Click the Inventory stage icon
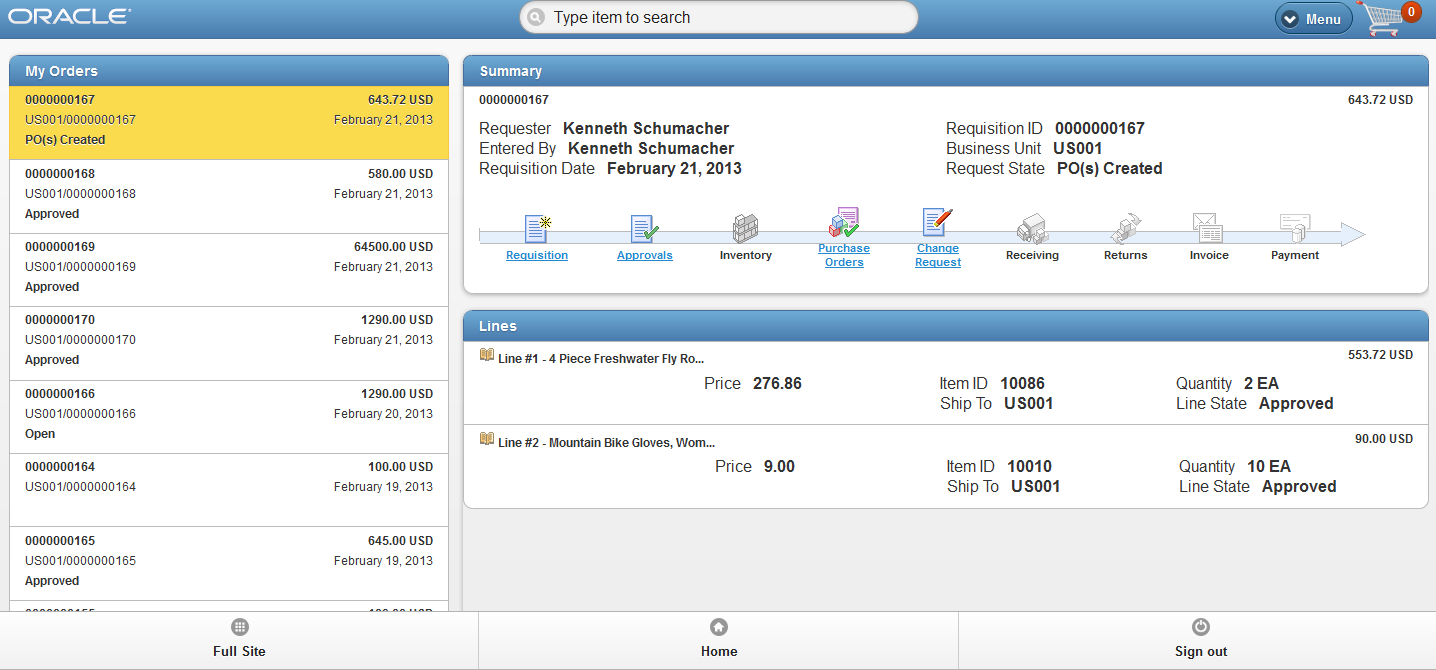The height and width of the screenshot is (670, 1436). pyautogui.click(x=746, y=228)
